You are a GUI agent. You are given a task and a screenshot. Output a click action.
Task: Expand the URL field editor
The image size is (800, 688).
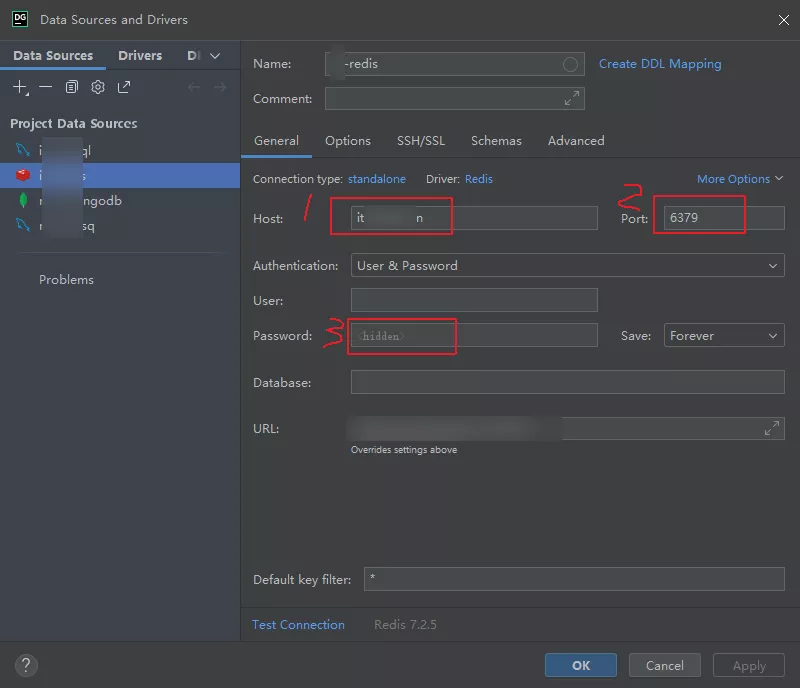(x=771, y=428)
